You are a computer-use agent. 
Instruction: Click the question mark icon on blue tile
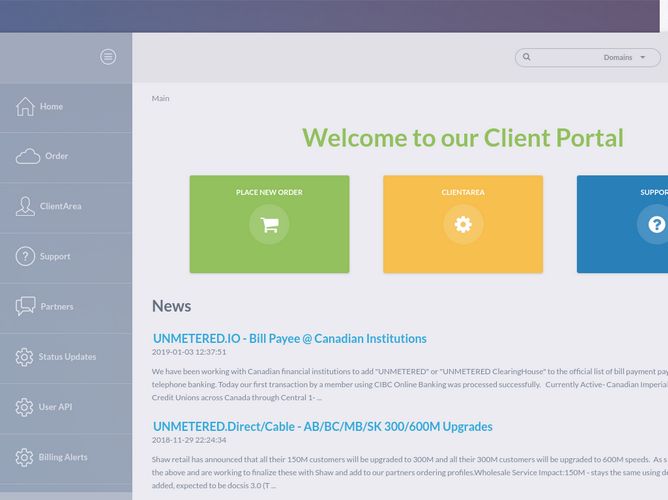[656, 224]
